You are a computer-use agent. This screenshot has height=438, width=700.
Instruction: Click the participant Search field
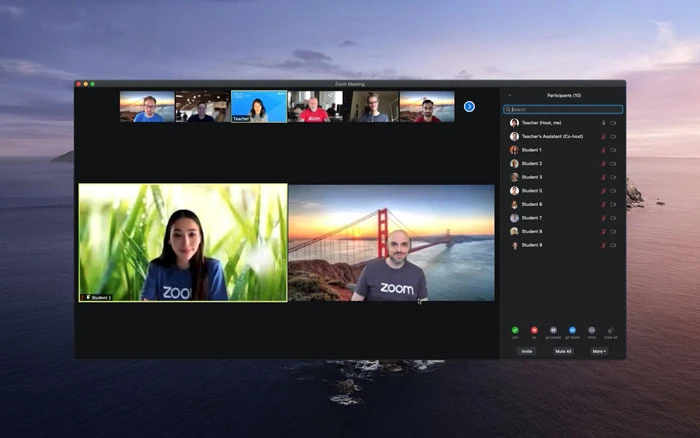(x=563, y=109)
